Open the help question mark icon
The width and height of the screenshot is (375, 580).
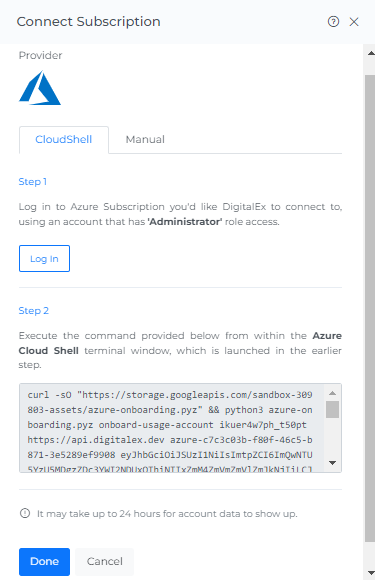click(333, 22)
